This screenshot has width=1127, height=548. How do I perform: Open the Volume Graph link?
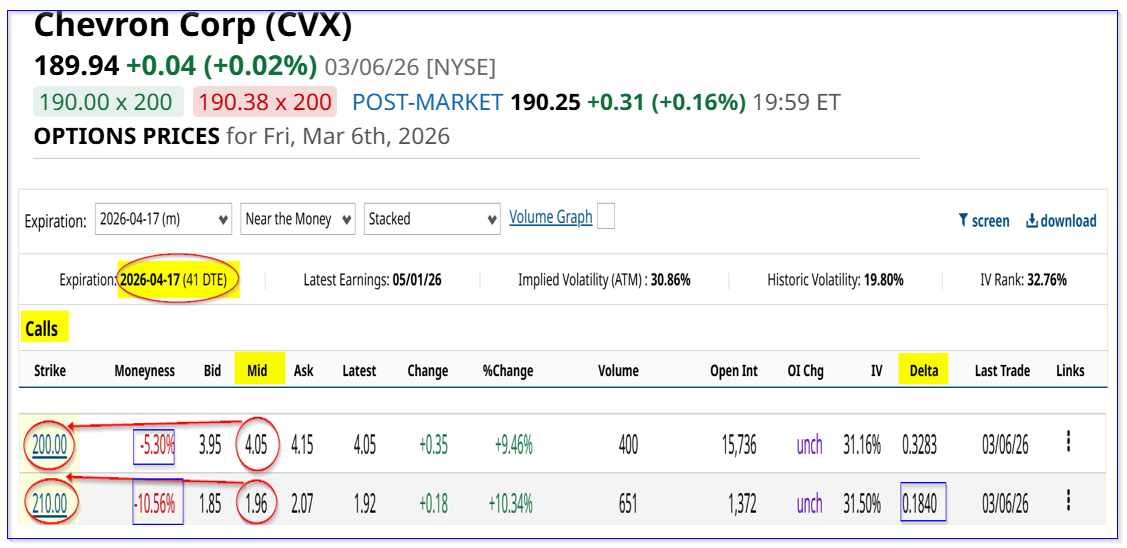coord(550,217)
